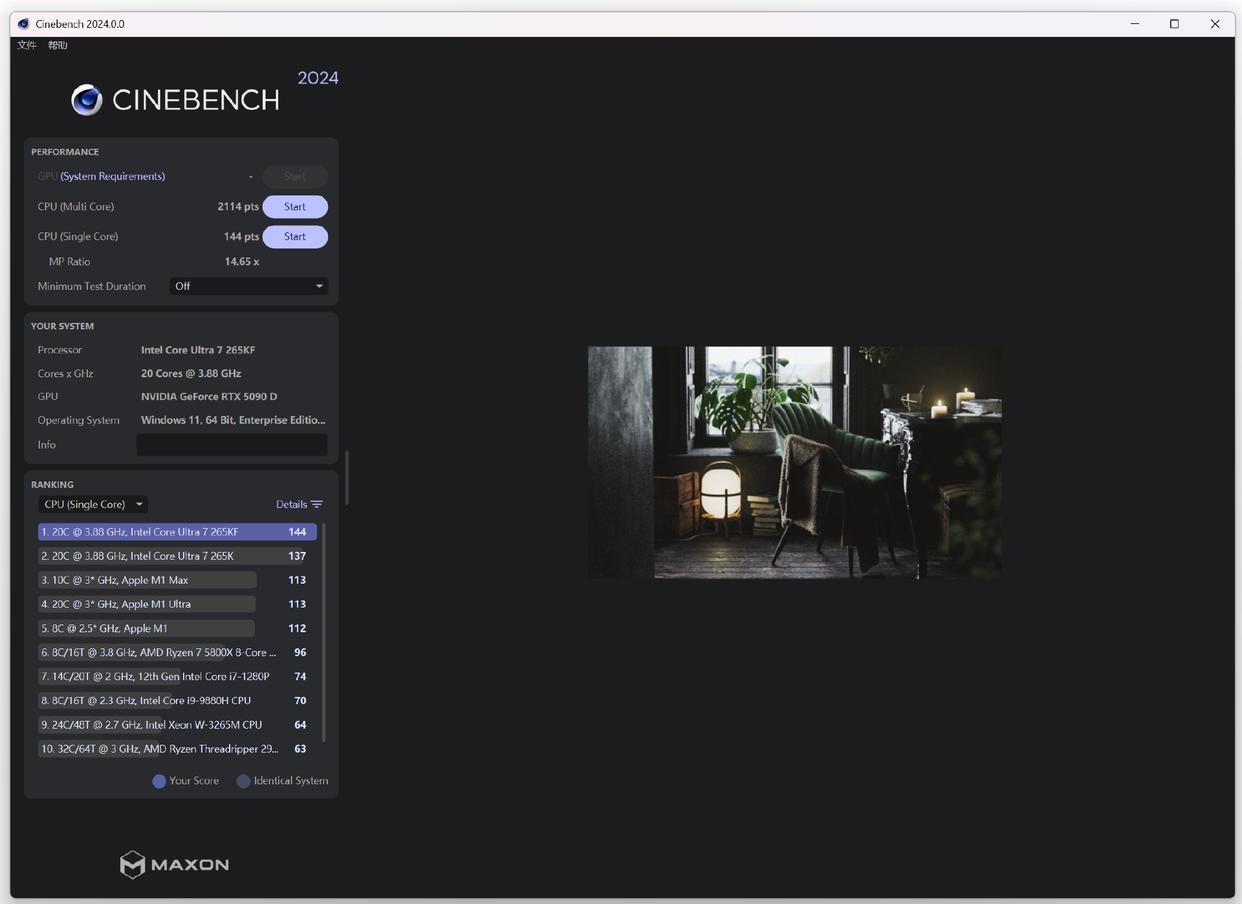1242x904 pixels.
Task: Open the System Requirements link
Action: [113, 176]
